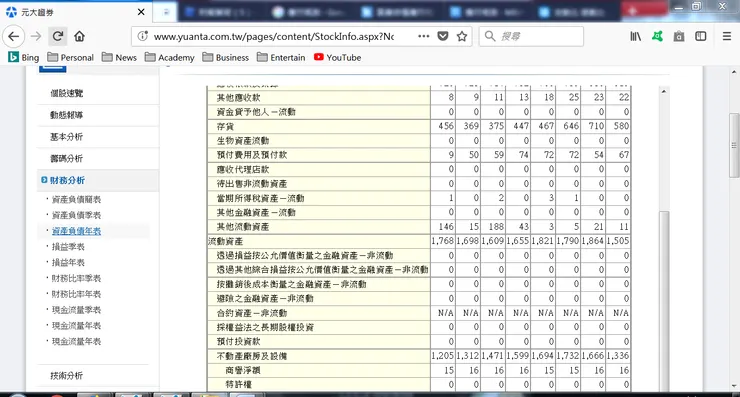Select 個股速覽 in the sidebar
Viewport: 740px width, 397px height.
[67, 93]
